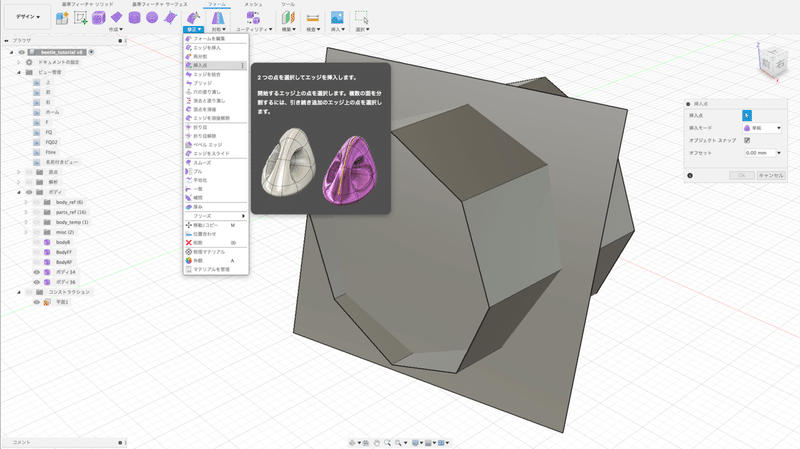
Task: Click the construction plane icon above 構築
Action: 288,18
